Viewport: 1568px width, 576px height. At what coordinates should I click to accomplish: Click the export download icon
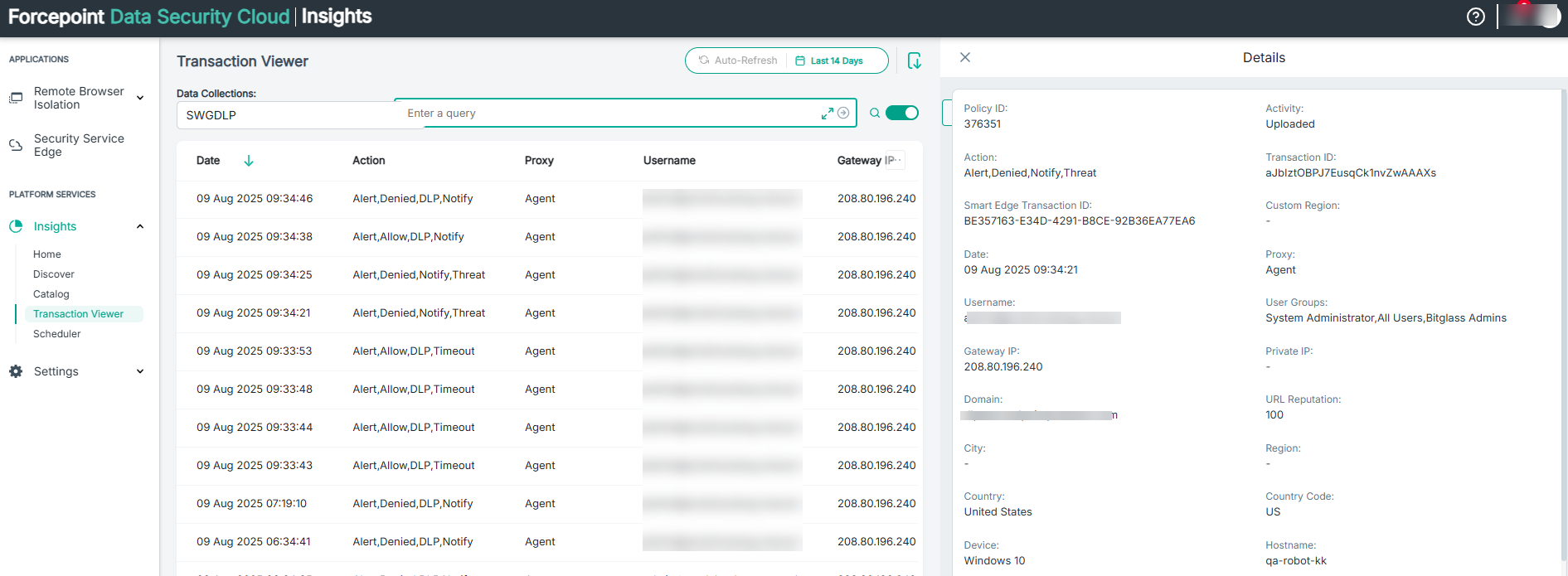(914, 61)
